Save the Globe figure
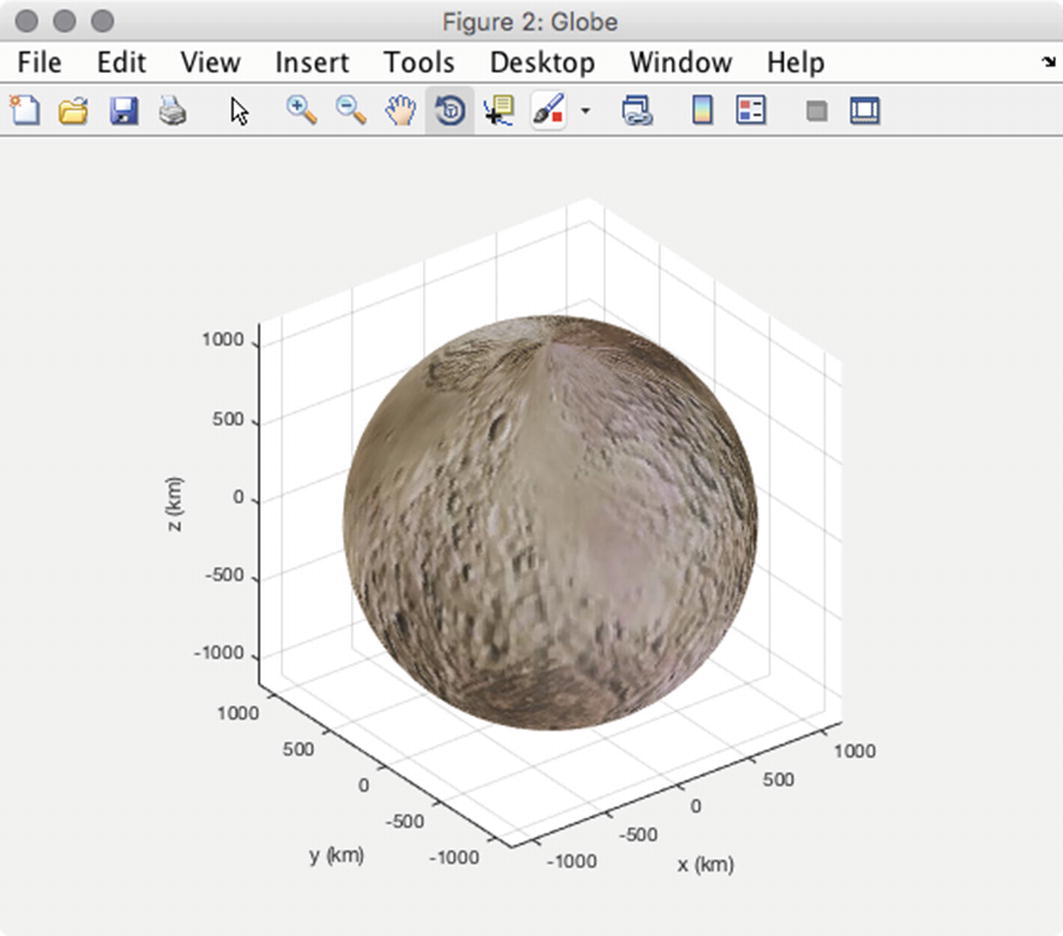Image resolution: width=1063 pixels, height=936 pixels. click(x=122, y=111)
